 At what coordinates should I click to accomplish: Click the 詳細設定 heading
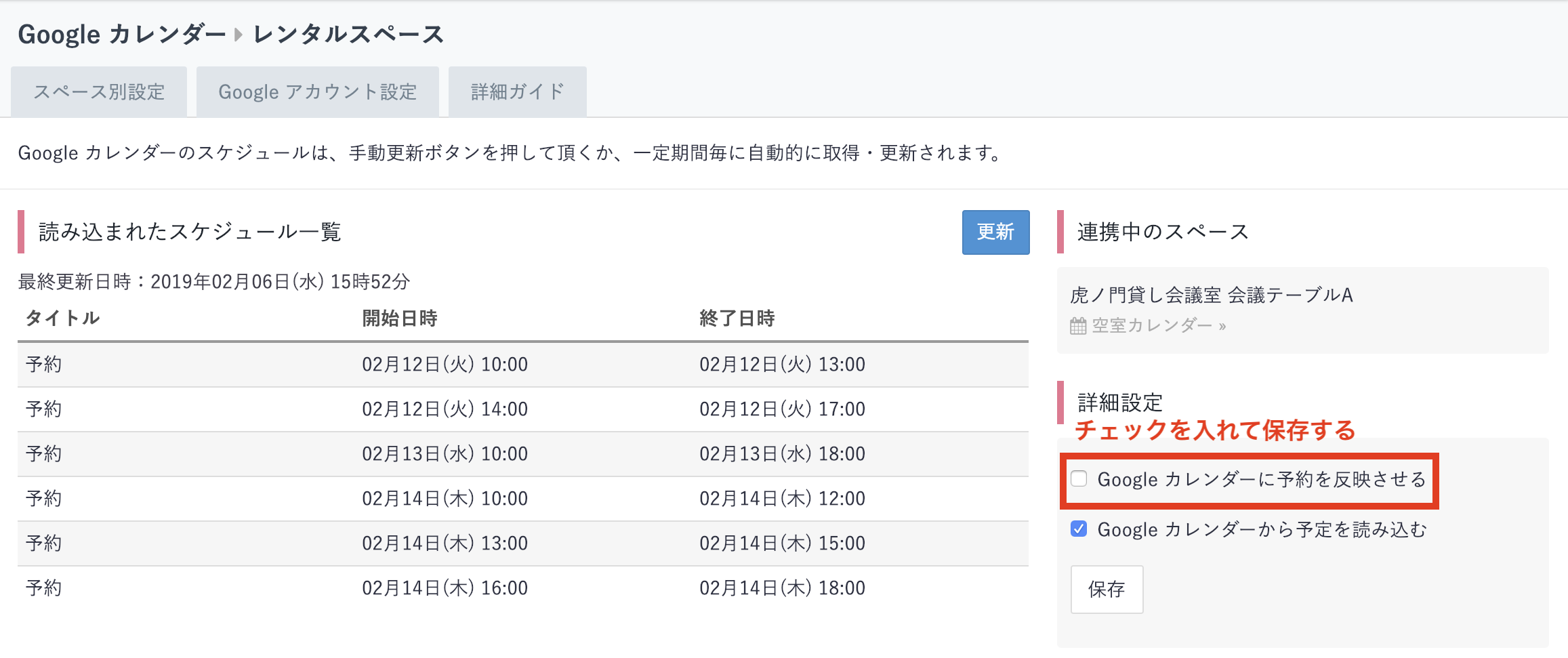(1120, 403)
